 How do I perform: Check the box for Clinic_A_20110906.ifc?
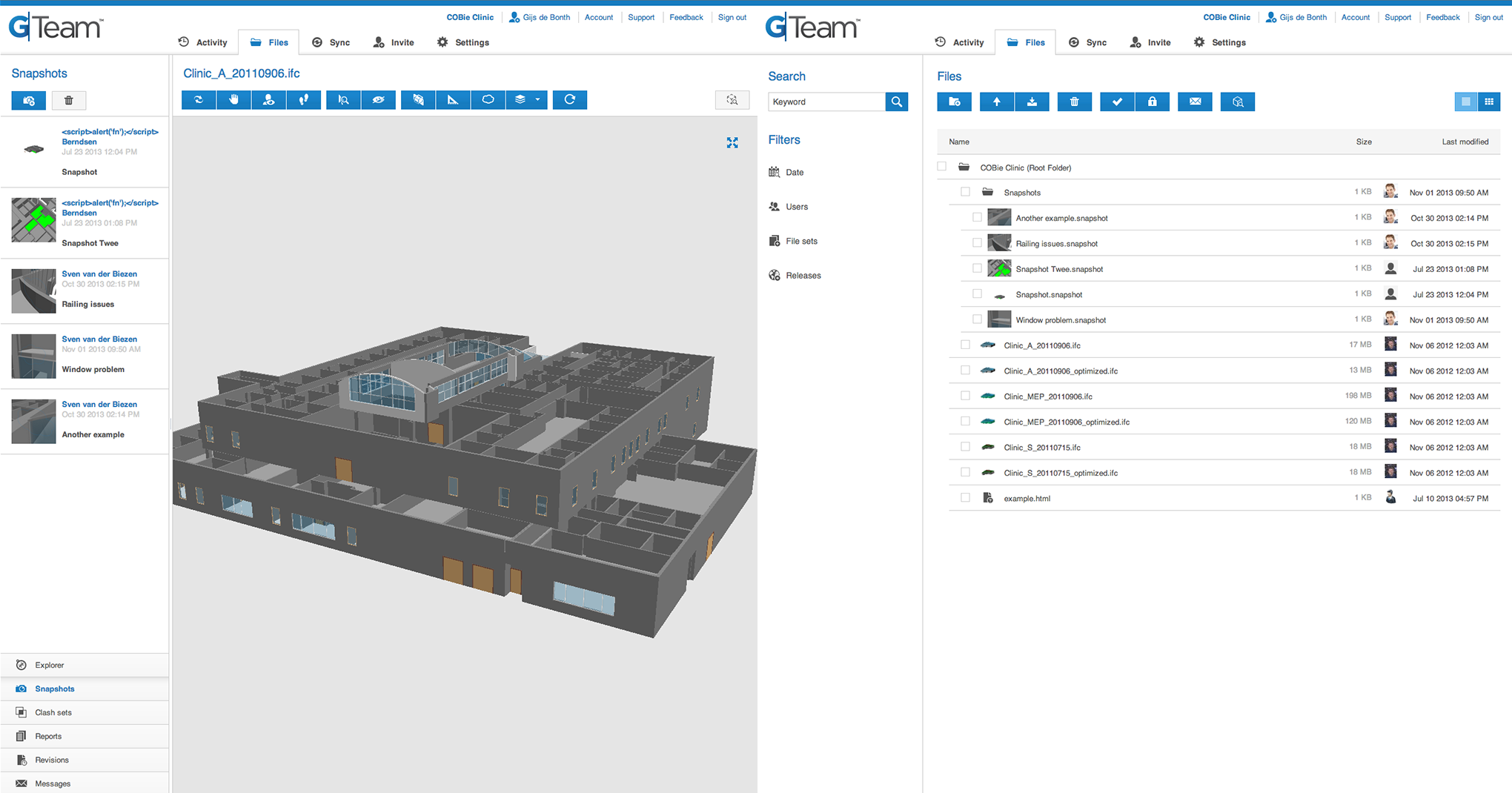click(965, 345)
